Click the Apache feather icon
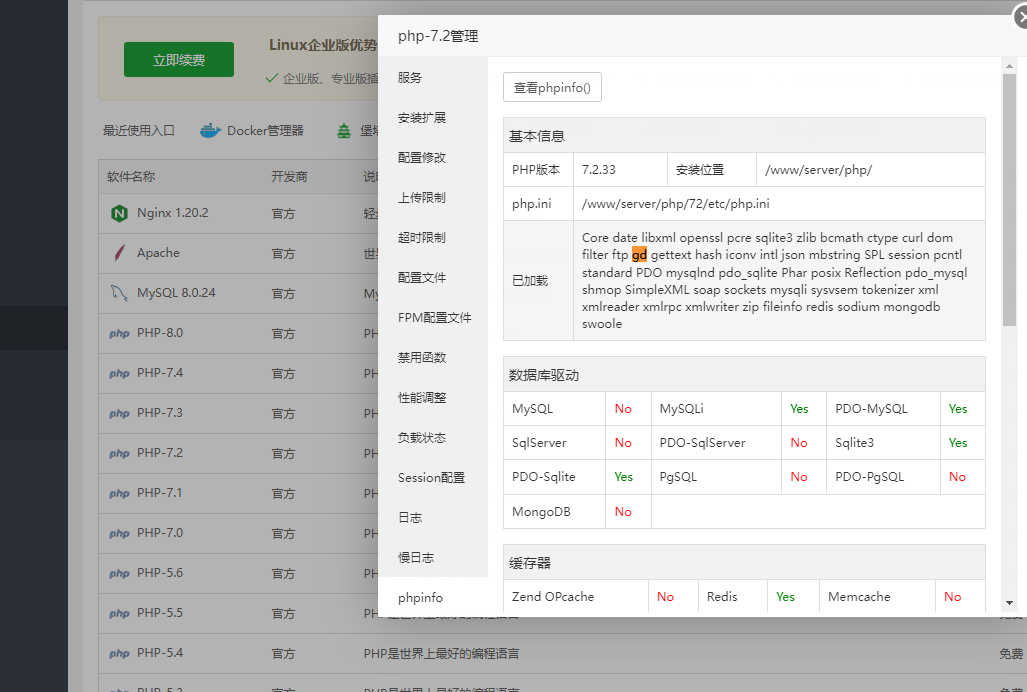The image size is (1027, 692). tap(119, 253)
